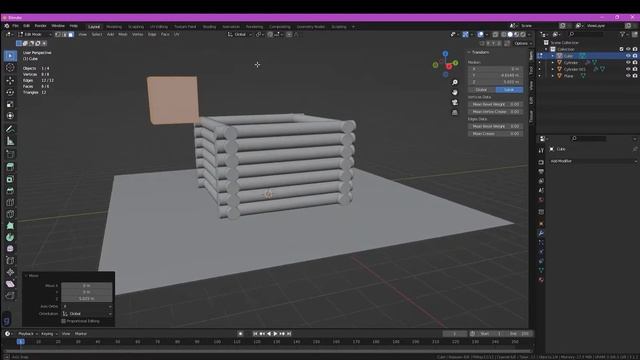Adjust Mean Bevel Weight vertex slider
The image size is (640, 360).
(x=496, y=104)
